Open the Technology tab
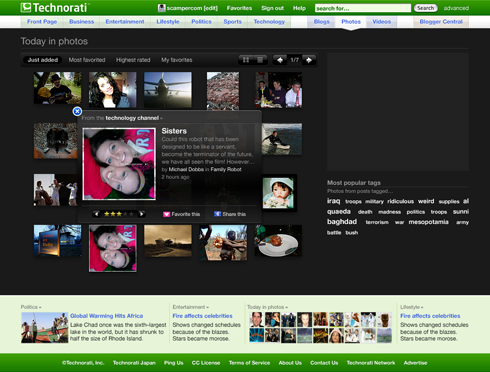The height and width of the screenshot is (372, 490). (269, 22)
